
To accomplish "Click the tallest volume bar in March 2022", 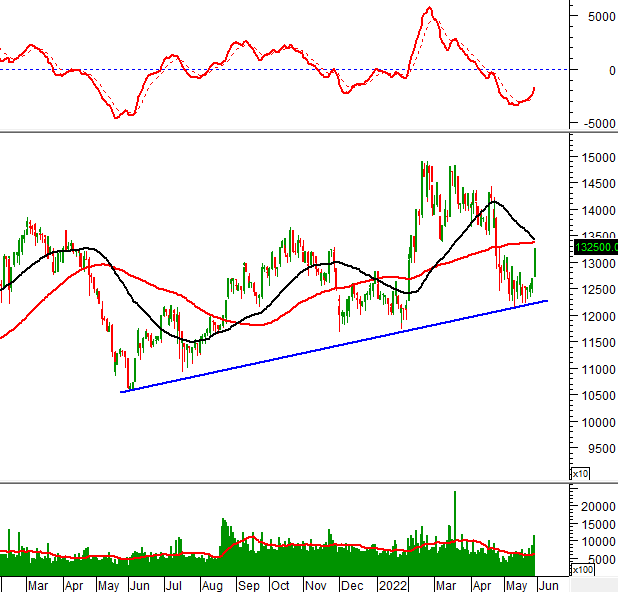I will tap(455, 520).
